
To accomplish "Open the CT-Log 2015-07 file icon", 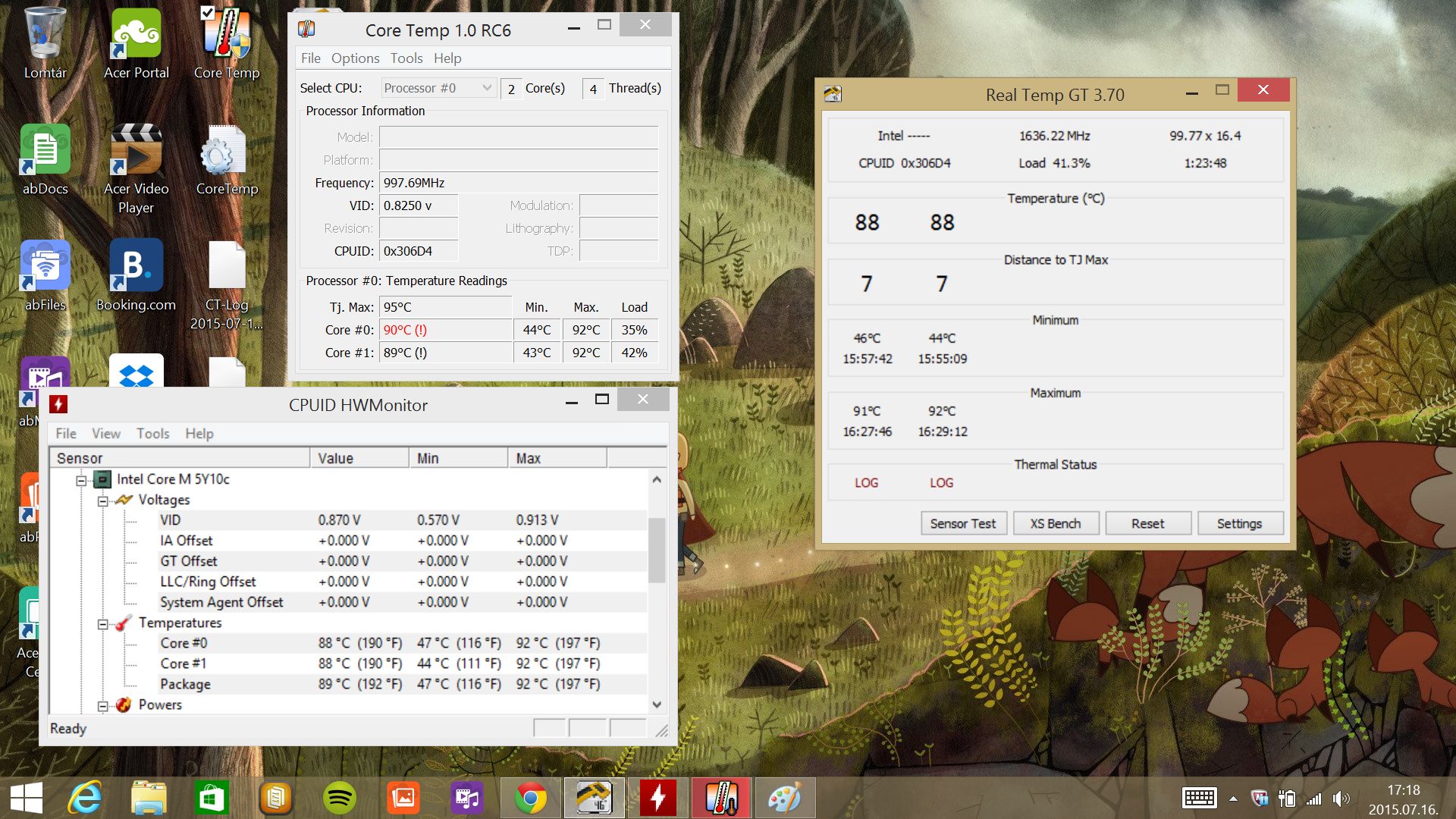I will 226,284.
